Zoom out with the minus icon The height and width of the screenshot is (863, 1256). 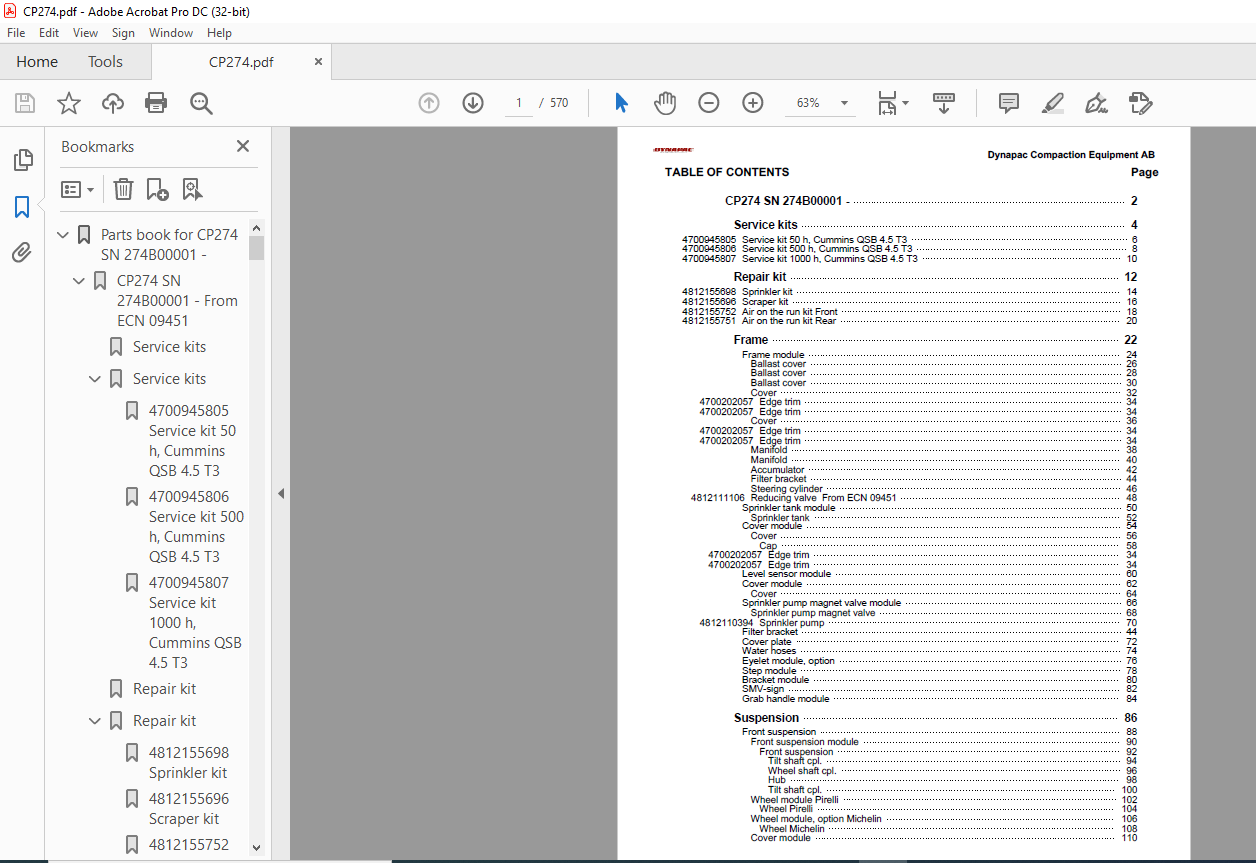[709, 103]
